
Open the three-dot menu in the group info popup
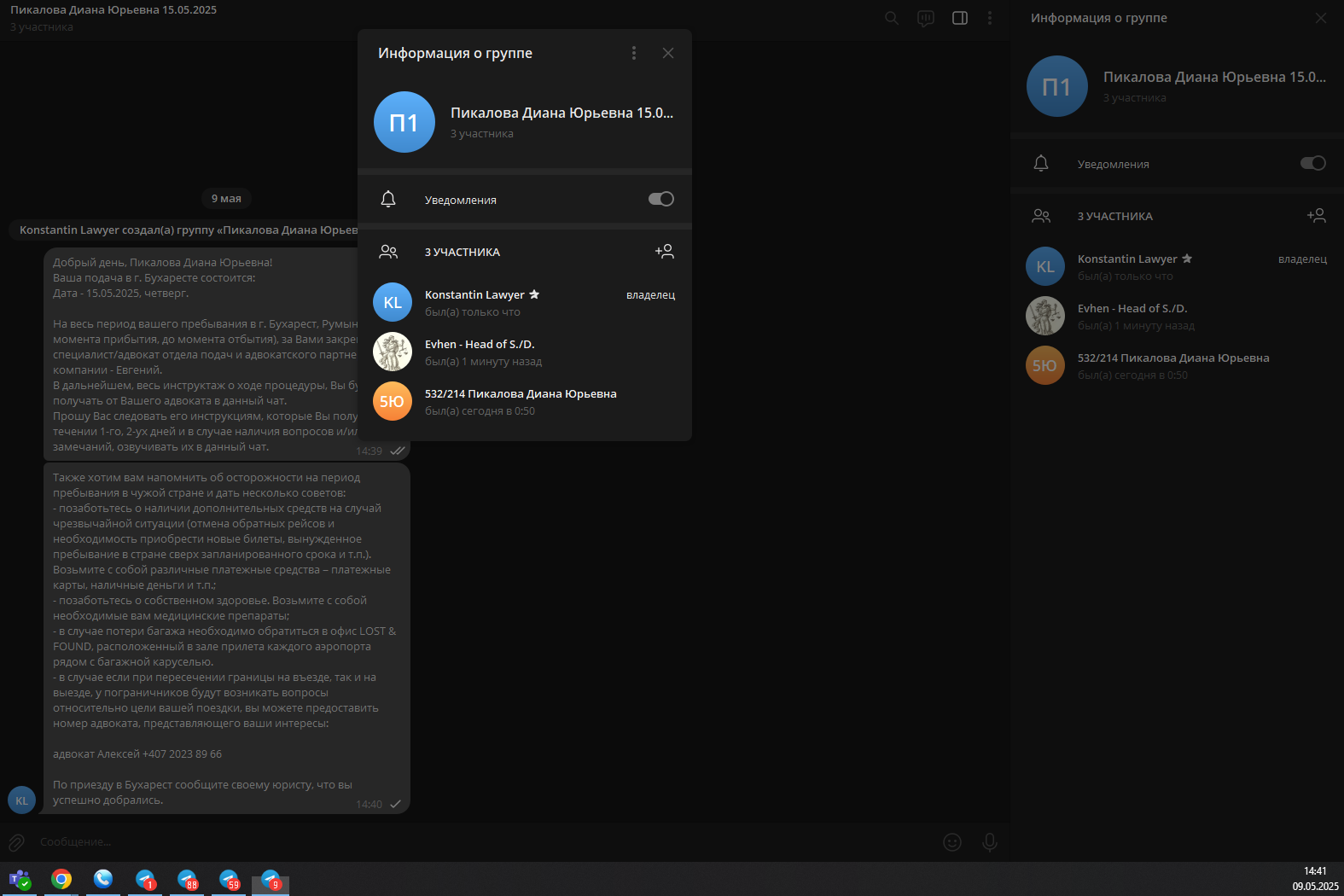633,53
